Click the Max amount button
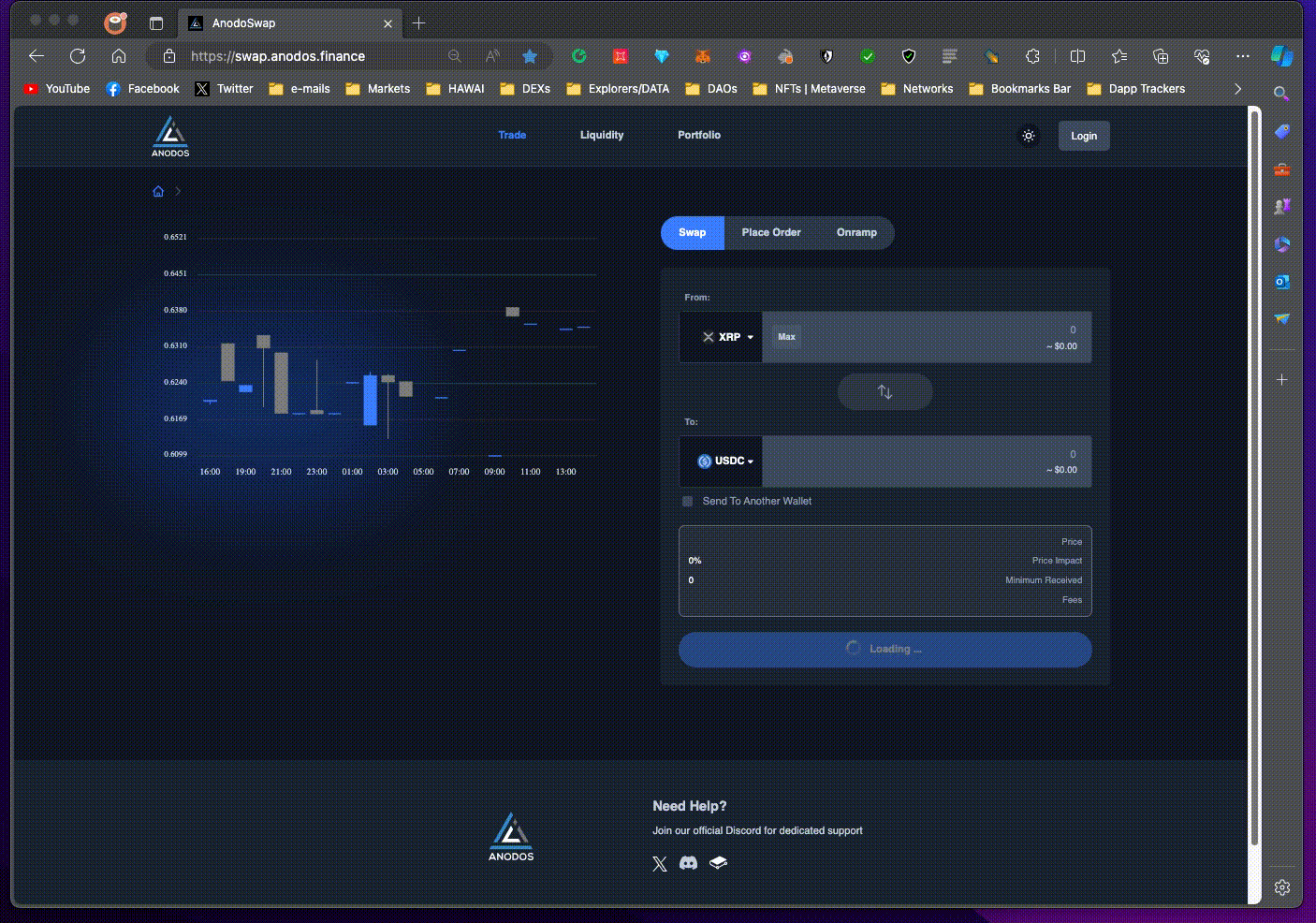This screenshot has width=1316, height=923. coord(786,337)
